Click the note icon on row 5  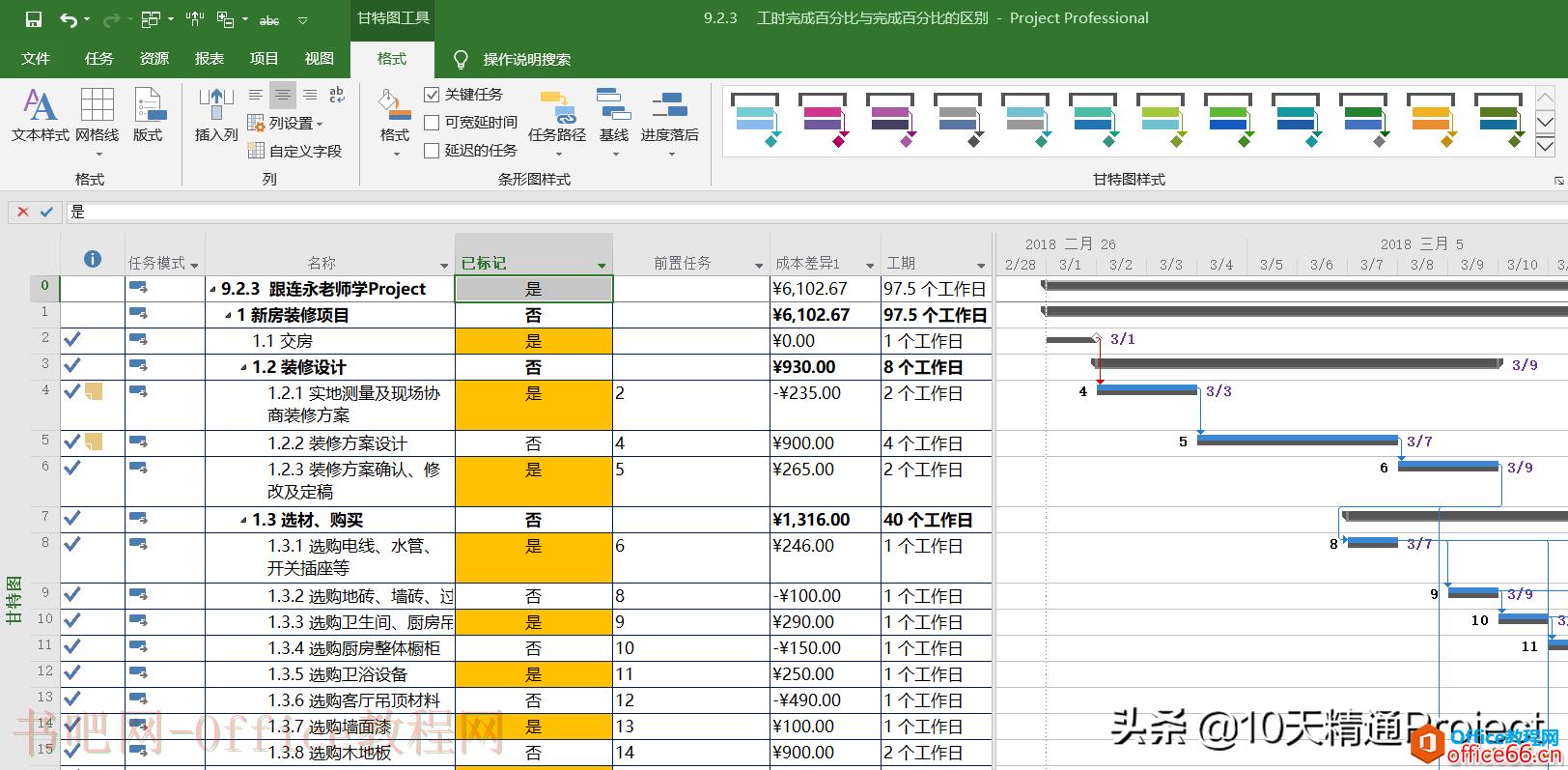[x=94, y=442]
